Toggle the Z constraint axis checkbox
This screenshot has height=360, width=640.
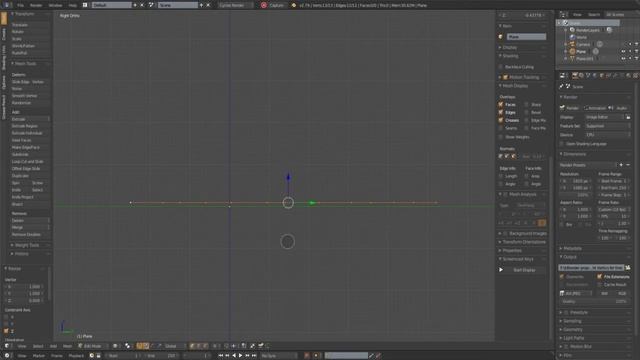[x=6, y=331]
